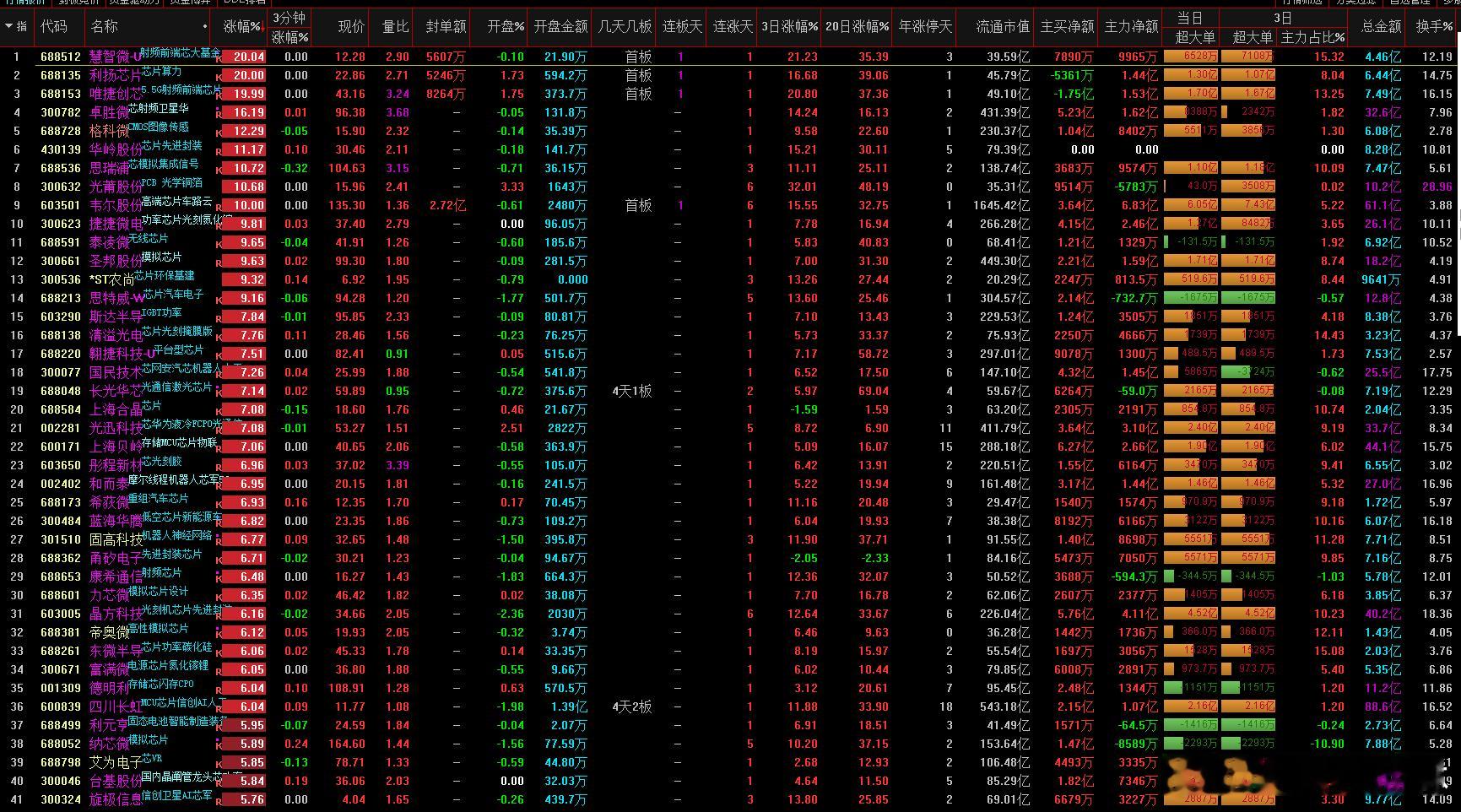This screenshot has height=812, width=1461.
Task: Select stock 纳芯微
Action: pos(110,744)
